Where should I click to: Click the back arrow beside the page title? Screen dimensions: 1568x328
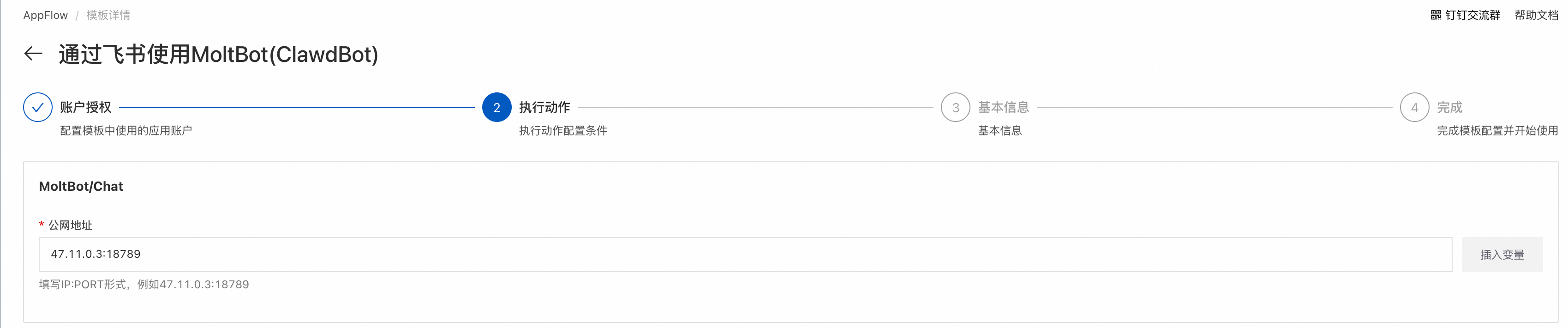(x=34, y=54)
